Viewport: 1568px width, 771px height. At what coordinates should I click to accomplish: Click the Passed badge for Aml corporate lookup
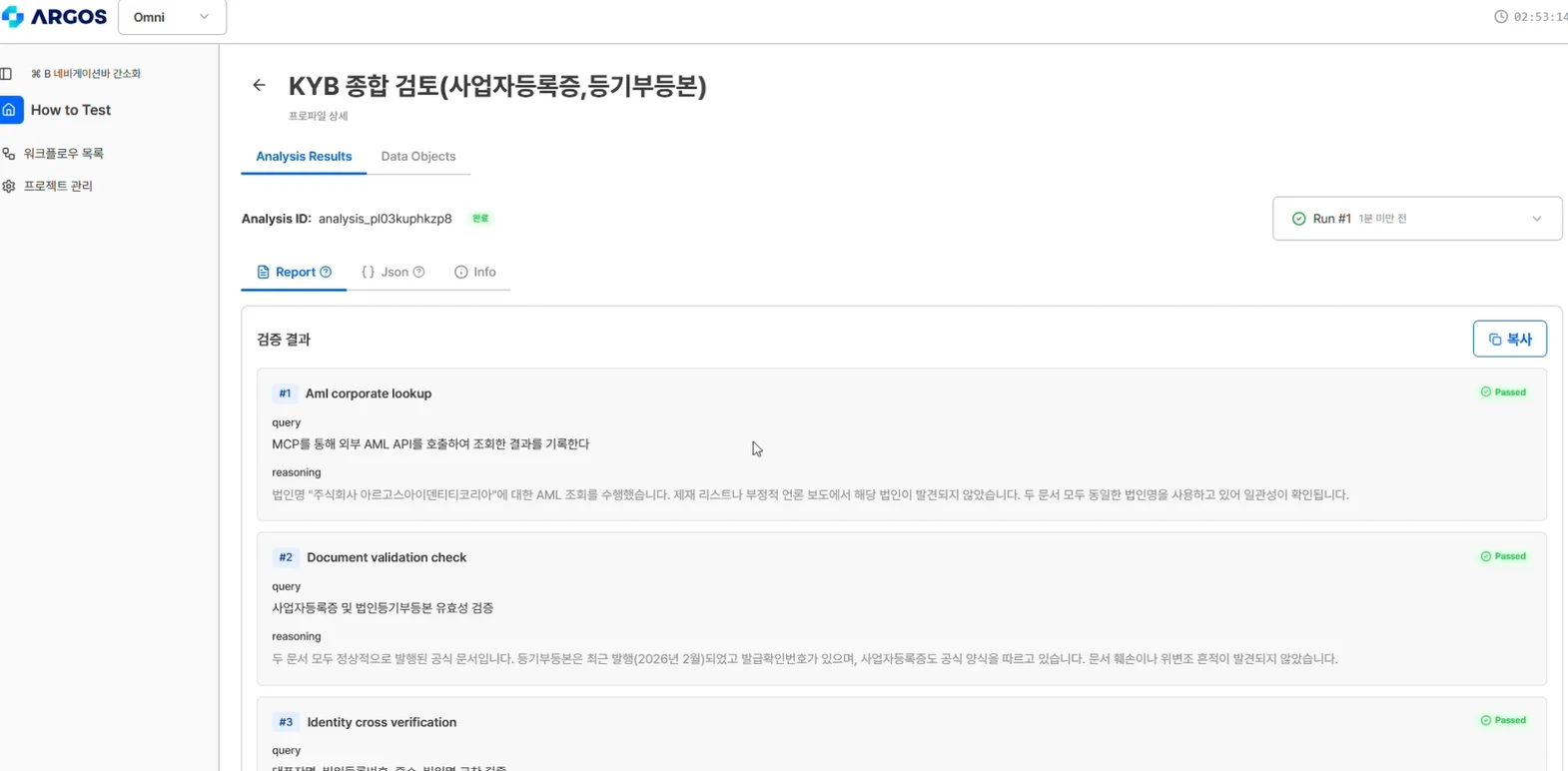[x=1503, y=392]
